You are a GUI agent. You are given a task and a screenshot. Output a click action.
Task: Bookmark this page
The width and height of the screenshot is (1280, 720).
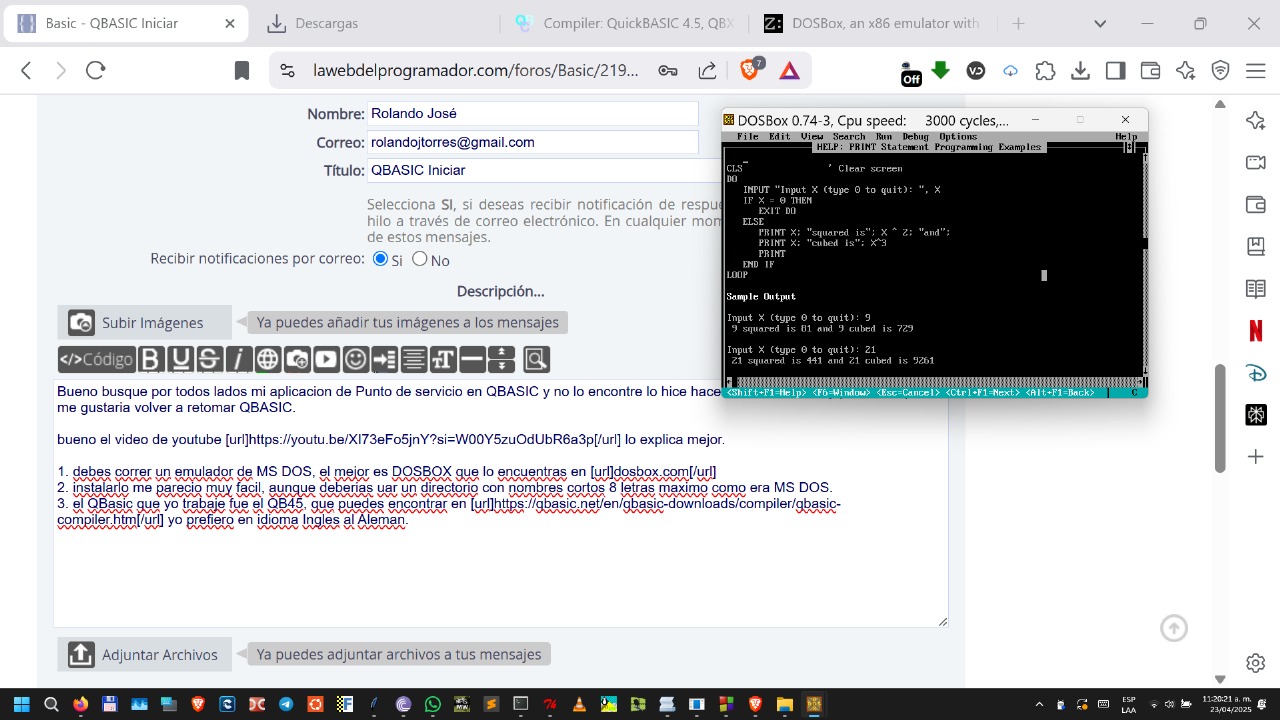(241, 70)
